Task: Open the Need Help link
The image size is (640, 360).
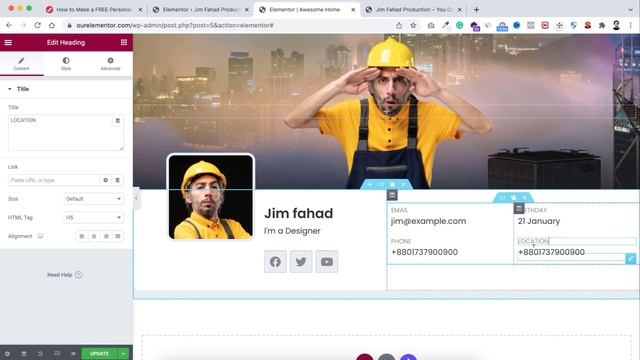Action: [x=64, y=275]
